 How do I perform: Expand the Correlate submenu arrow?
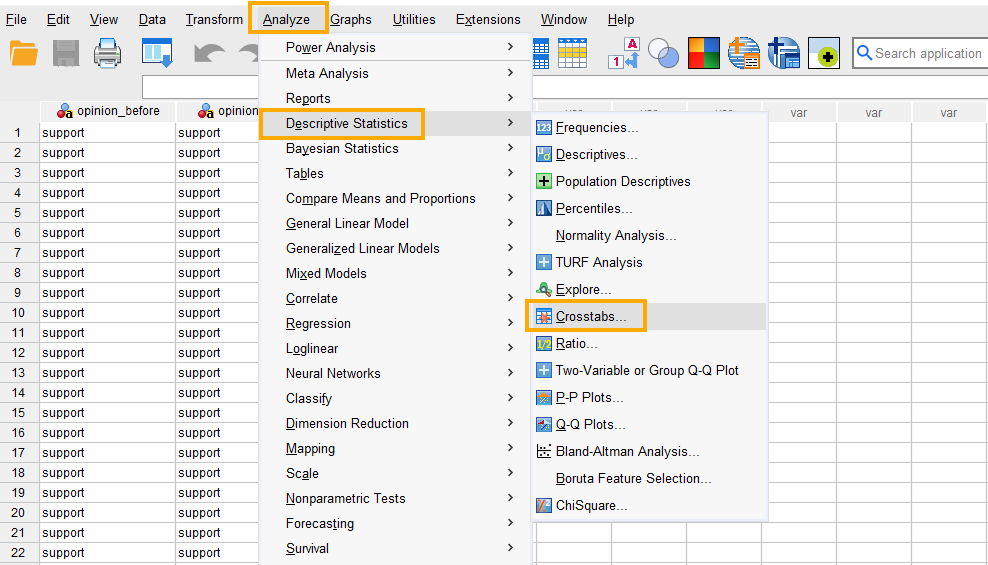[510, 298]
